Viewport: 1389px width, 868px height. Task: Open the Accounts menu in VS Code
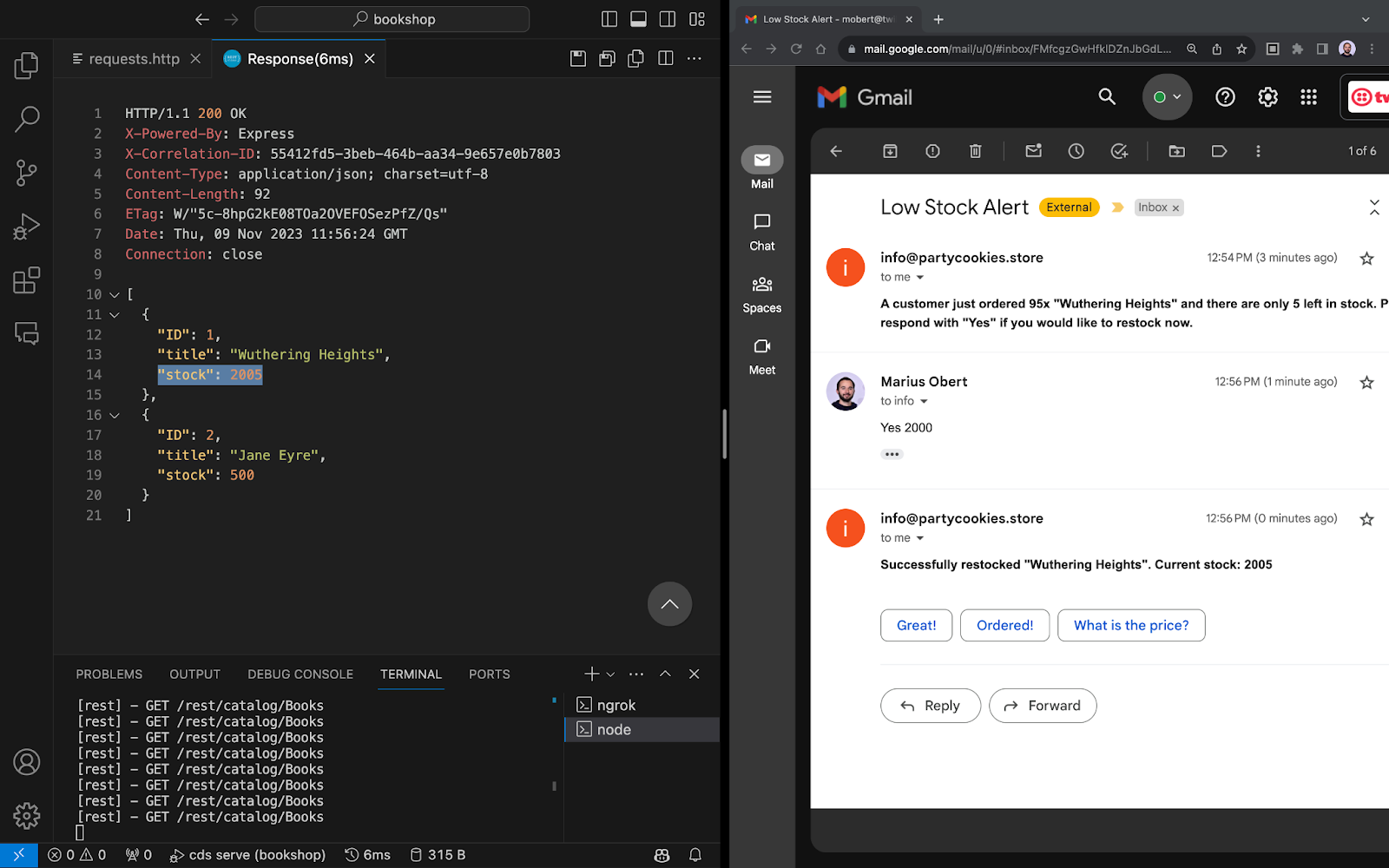tap(27, 762)
